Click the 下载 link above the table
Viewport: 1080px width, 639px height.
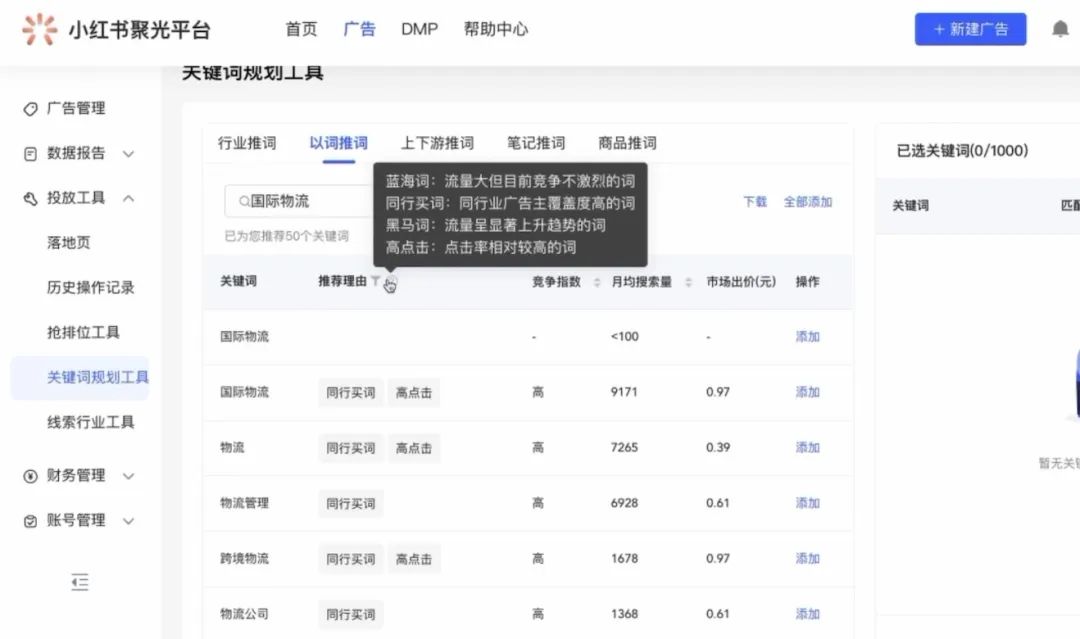click(x=754, y=200)
